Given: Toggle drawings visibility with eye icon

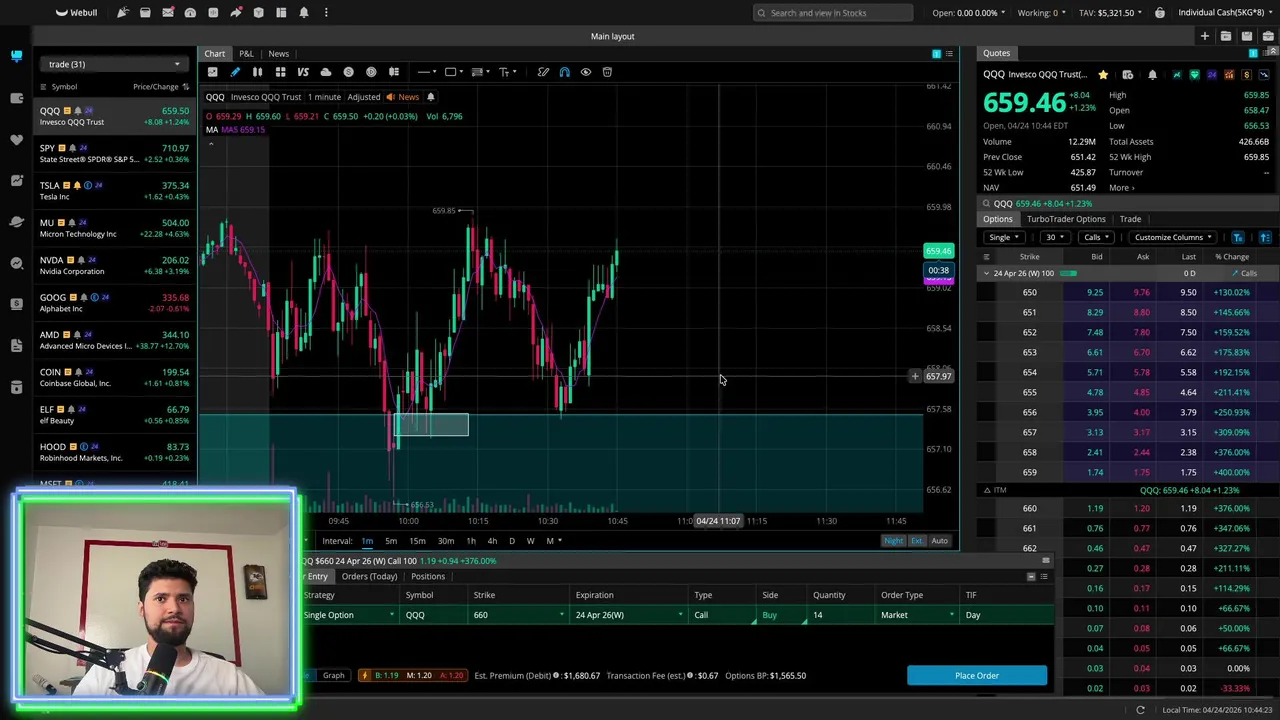Looking at the screenshot, I should point(586,72).
